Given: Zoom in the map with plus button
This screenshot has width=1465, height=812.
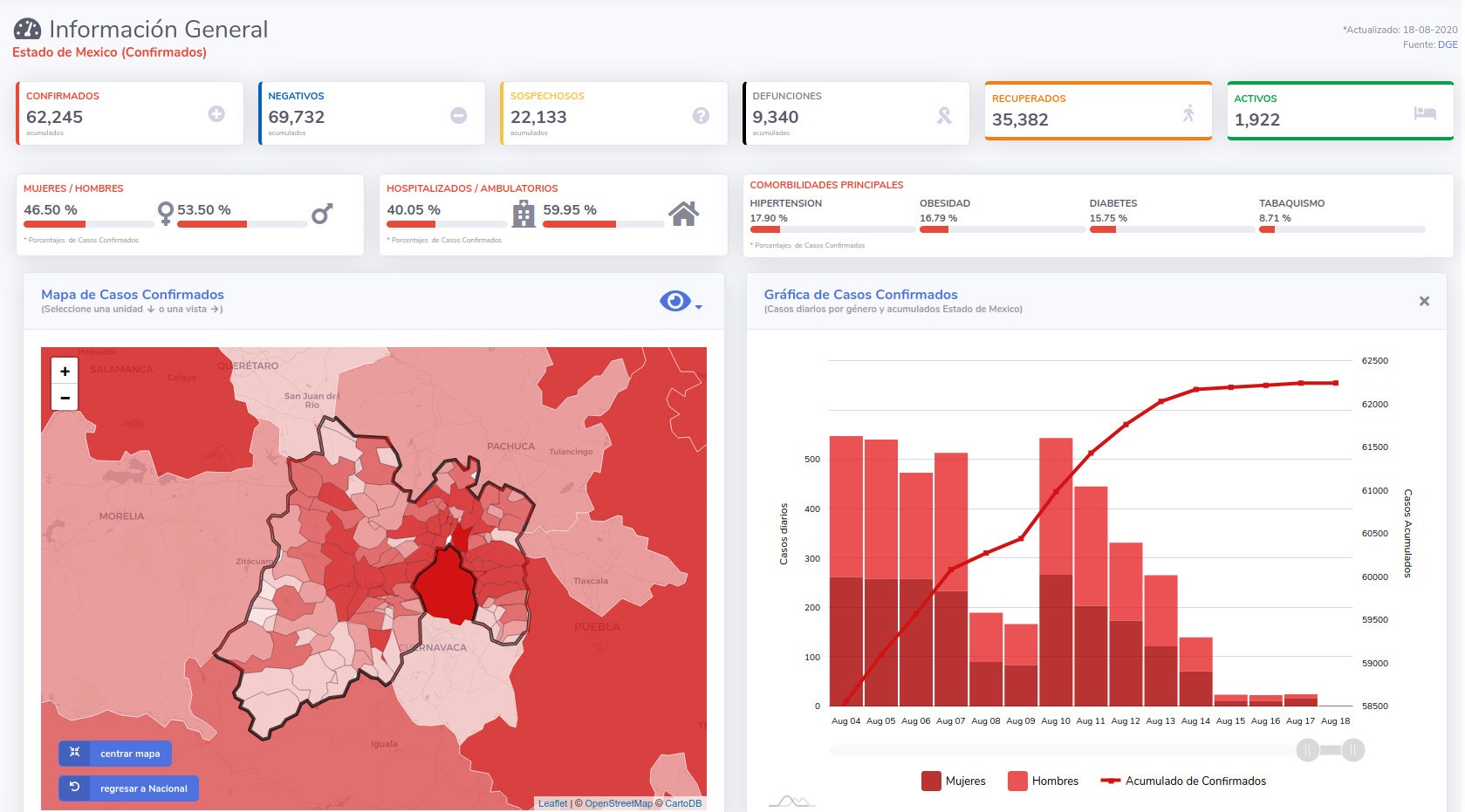Looking at the screenshot, I should tap(65, 371).
